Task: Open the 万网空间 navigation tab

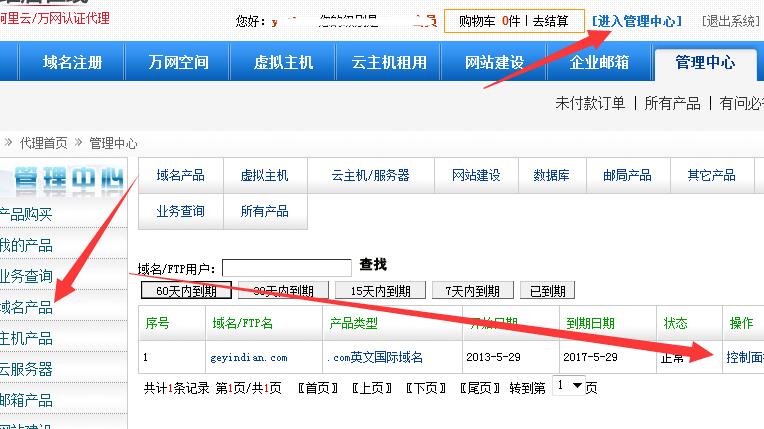Action: (180, 62)
